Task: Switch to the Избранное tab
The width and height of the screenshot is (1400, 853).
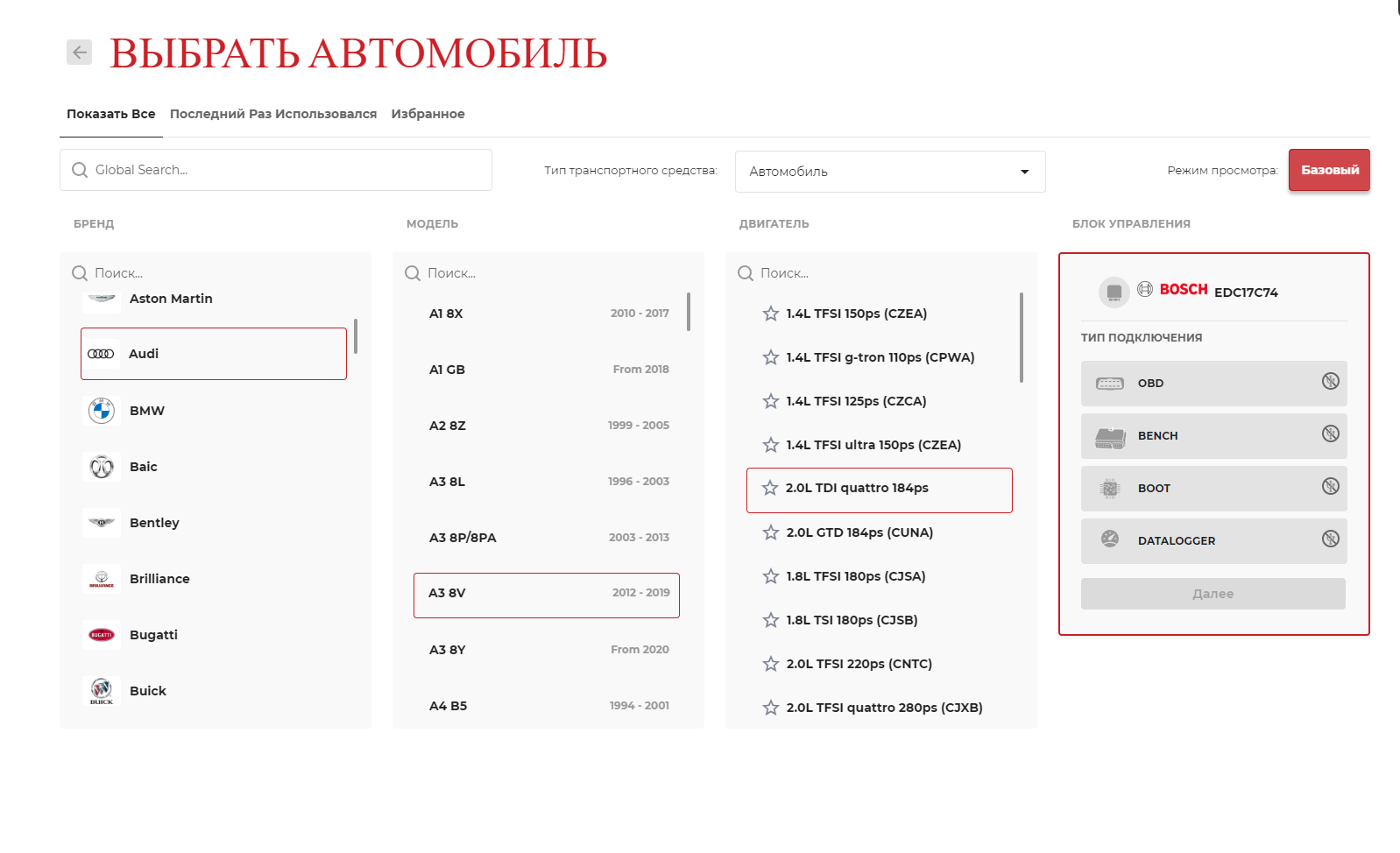Action: pyautogui.click(x=428, y=114)
